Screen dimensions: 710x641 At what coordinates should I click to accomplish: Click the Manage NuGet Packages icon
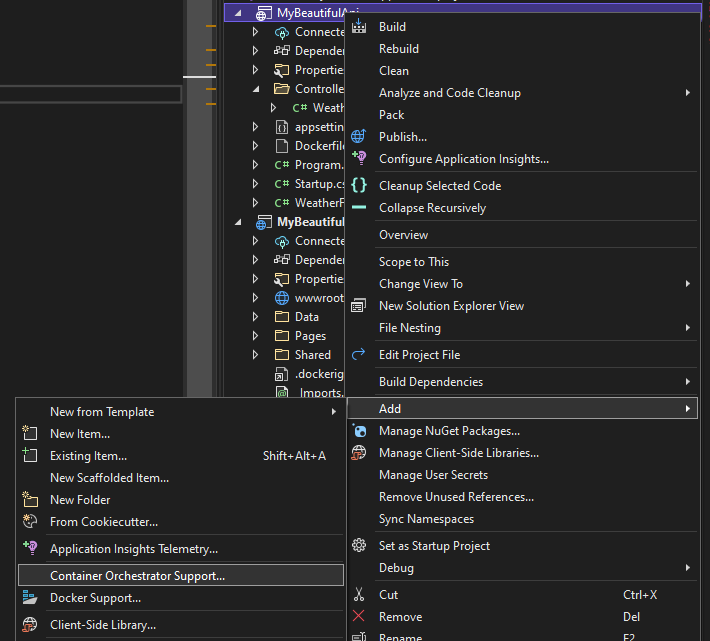click(360, 431)
